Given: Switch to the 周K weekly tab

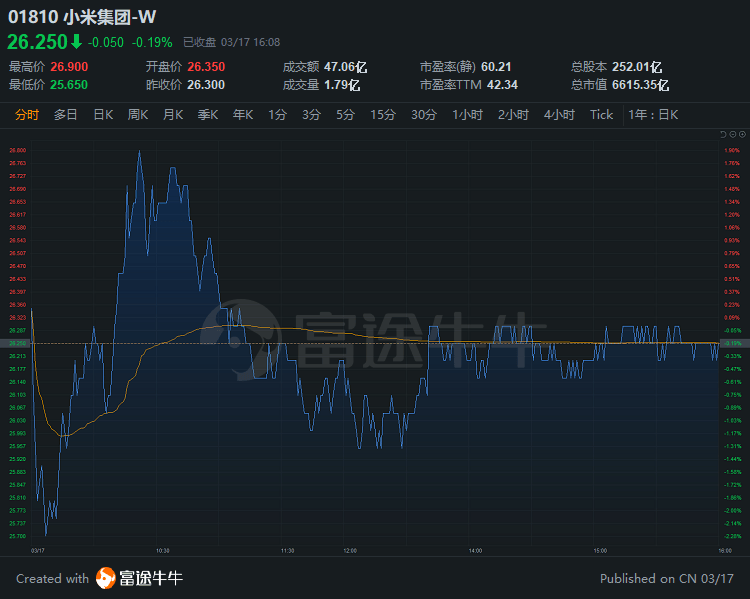Looking at the screenshot, I should [x=138, y=115].
